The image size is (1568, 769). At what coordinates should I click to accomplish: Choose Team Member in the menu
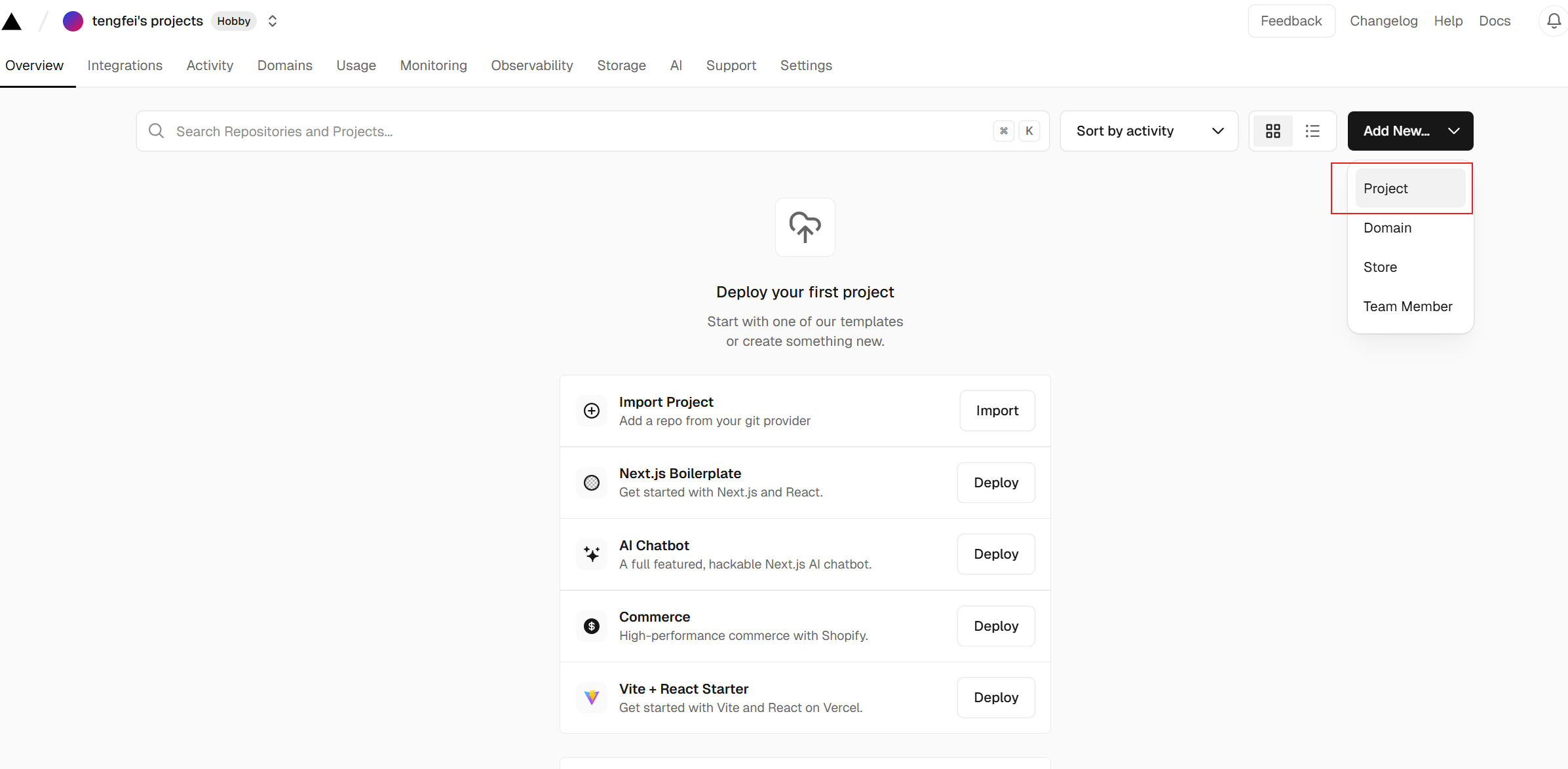click(1407, 307)
